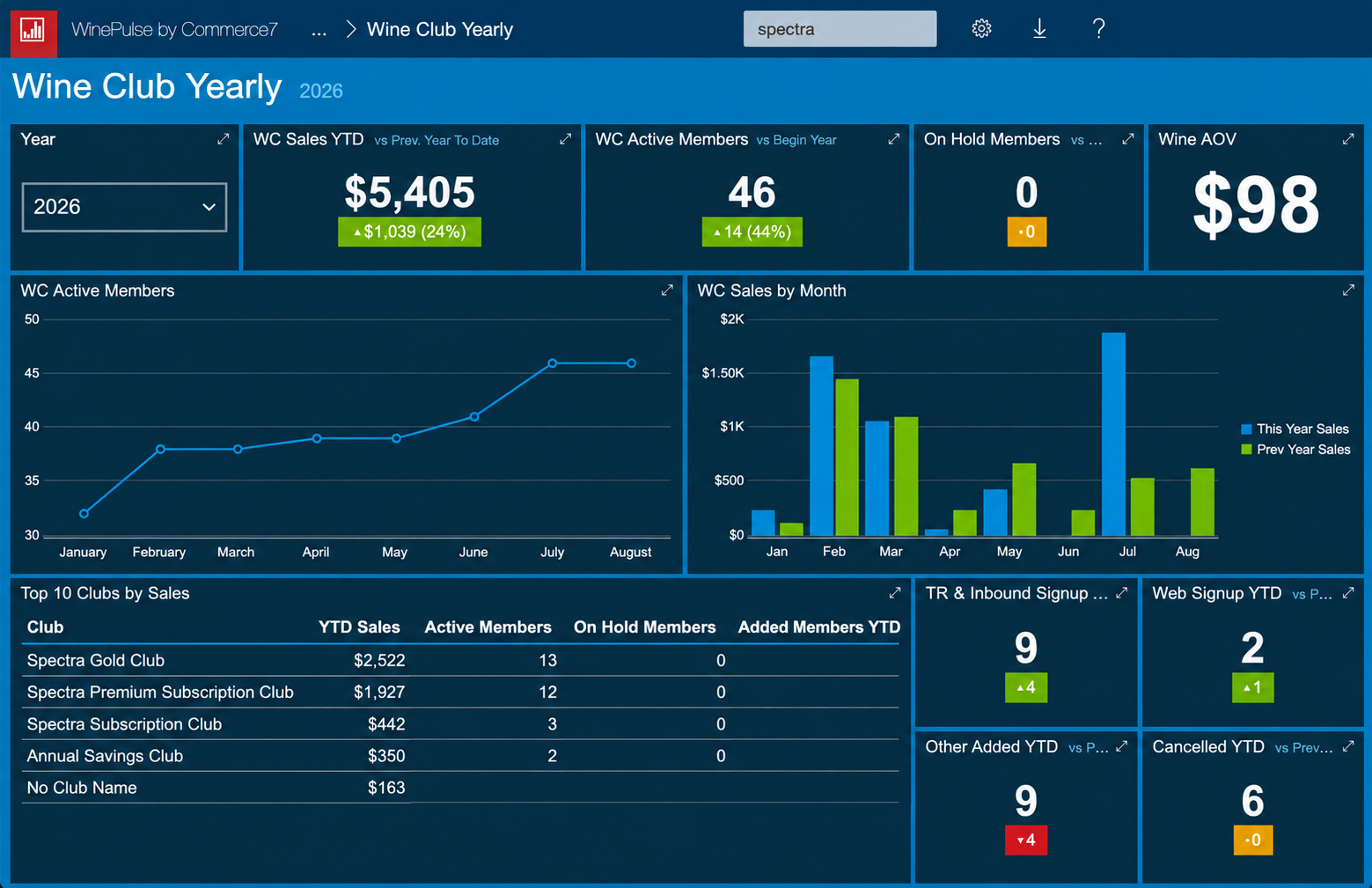Sort by Active Members column header
This screenshot has height=888, width=1372.
[488, 627]
